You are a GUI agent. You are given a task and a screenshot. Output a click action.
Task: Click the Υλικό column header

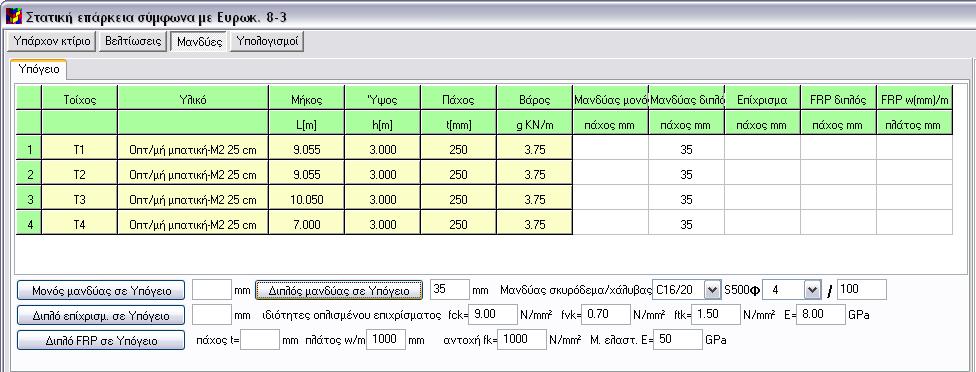193,99
